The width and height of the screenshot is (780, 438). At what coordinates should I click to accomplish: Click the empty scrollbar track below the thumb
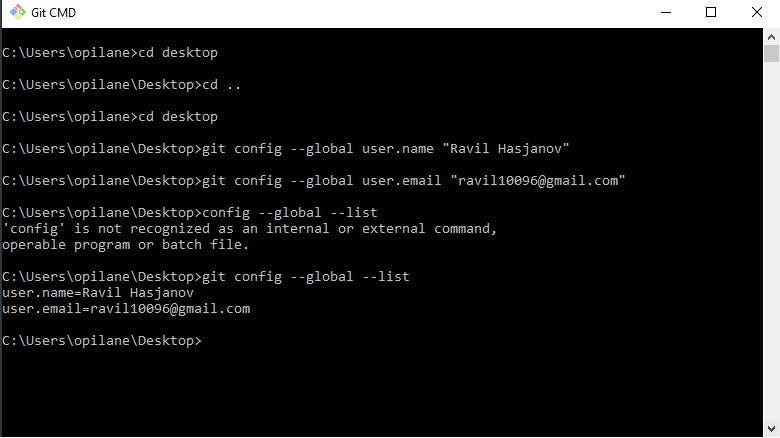point(772,250)
